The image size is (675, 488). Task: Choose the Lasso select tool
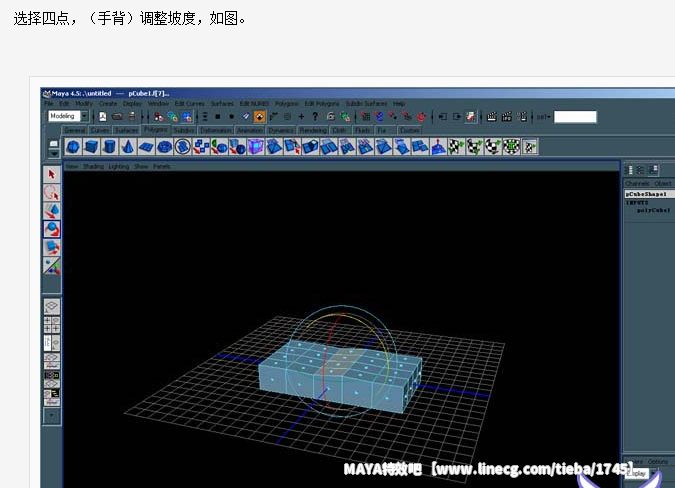click(x=52, y=192)
